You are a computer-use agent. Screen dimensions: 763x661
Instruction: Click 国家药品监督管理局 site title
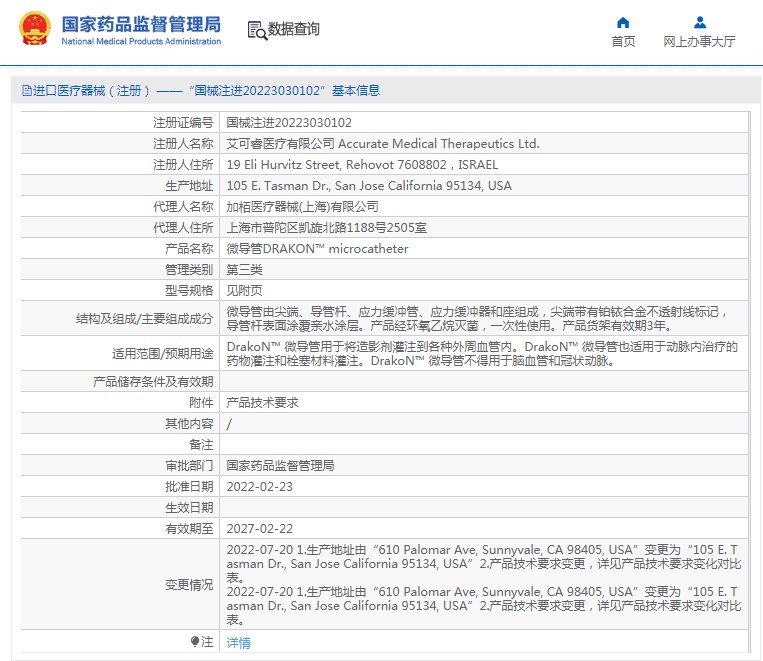click(141, 24)
